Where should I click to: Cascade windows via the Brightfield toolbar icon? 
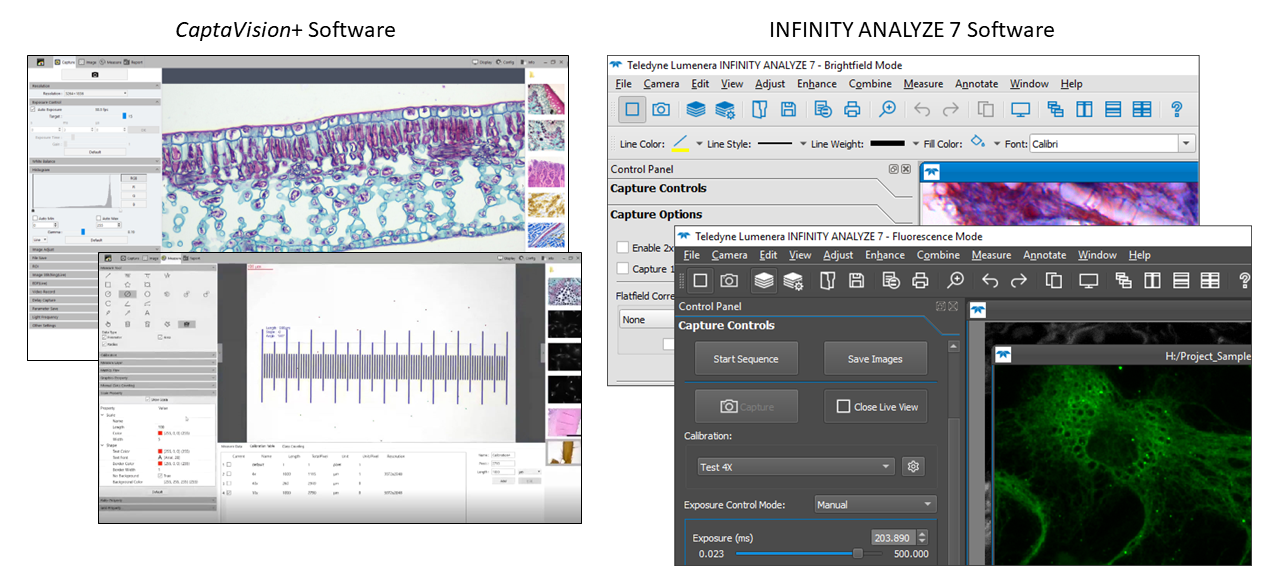pyautogui.click(x=1055, y=110)
